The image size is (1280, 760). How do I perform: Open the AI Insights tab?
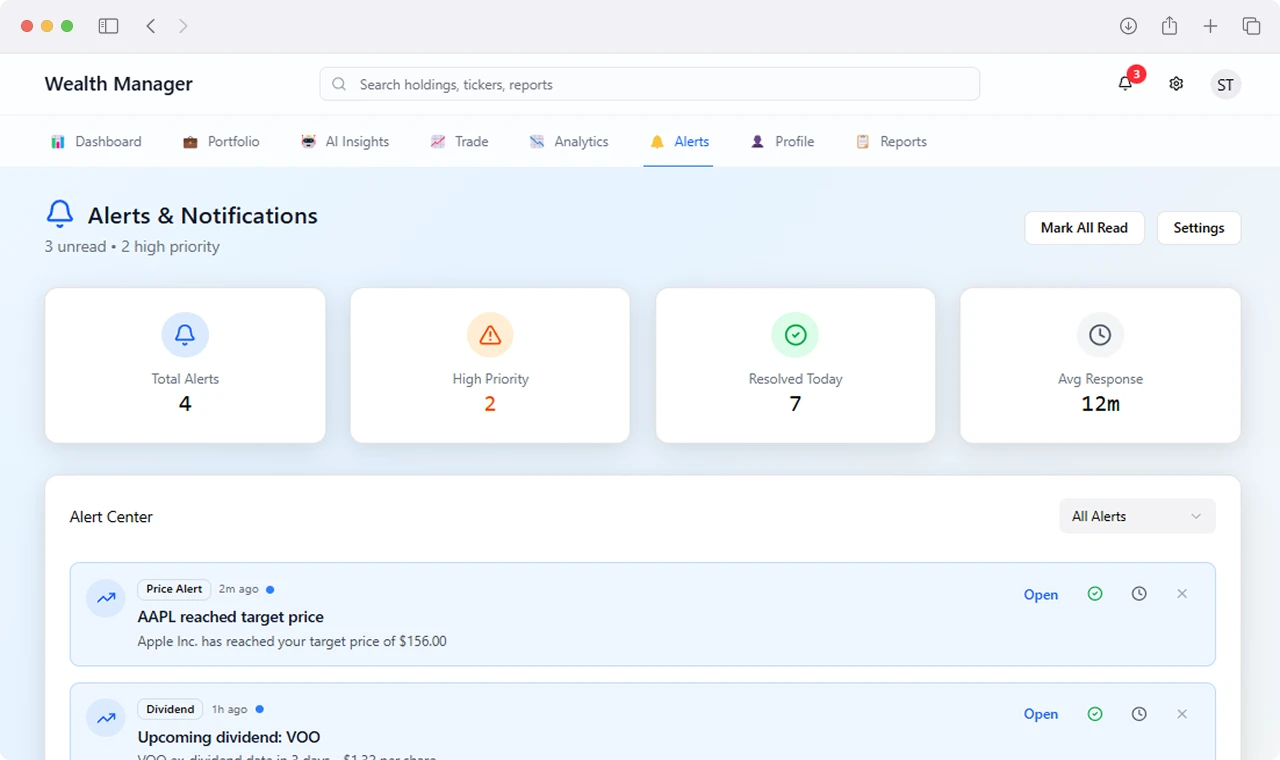345,141
